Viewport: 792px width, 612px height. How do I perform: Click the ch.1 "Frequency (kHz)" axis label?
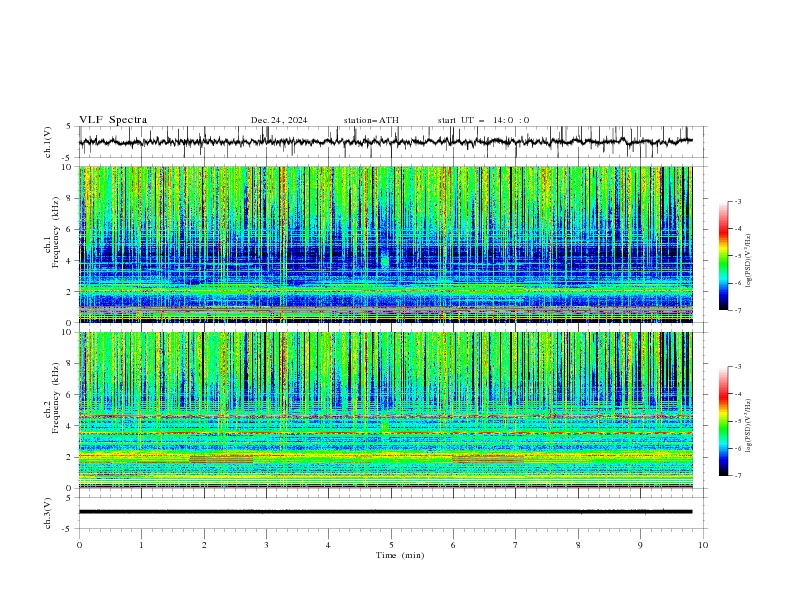(55, 232)
